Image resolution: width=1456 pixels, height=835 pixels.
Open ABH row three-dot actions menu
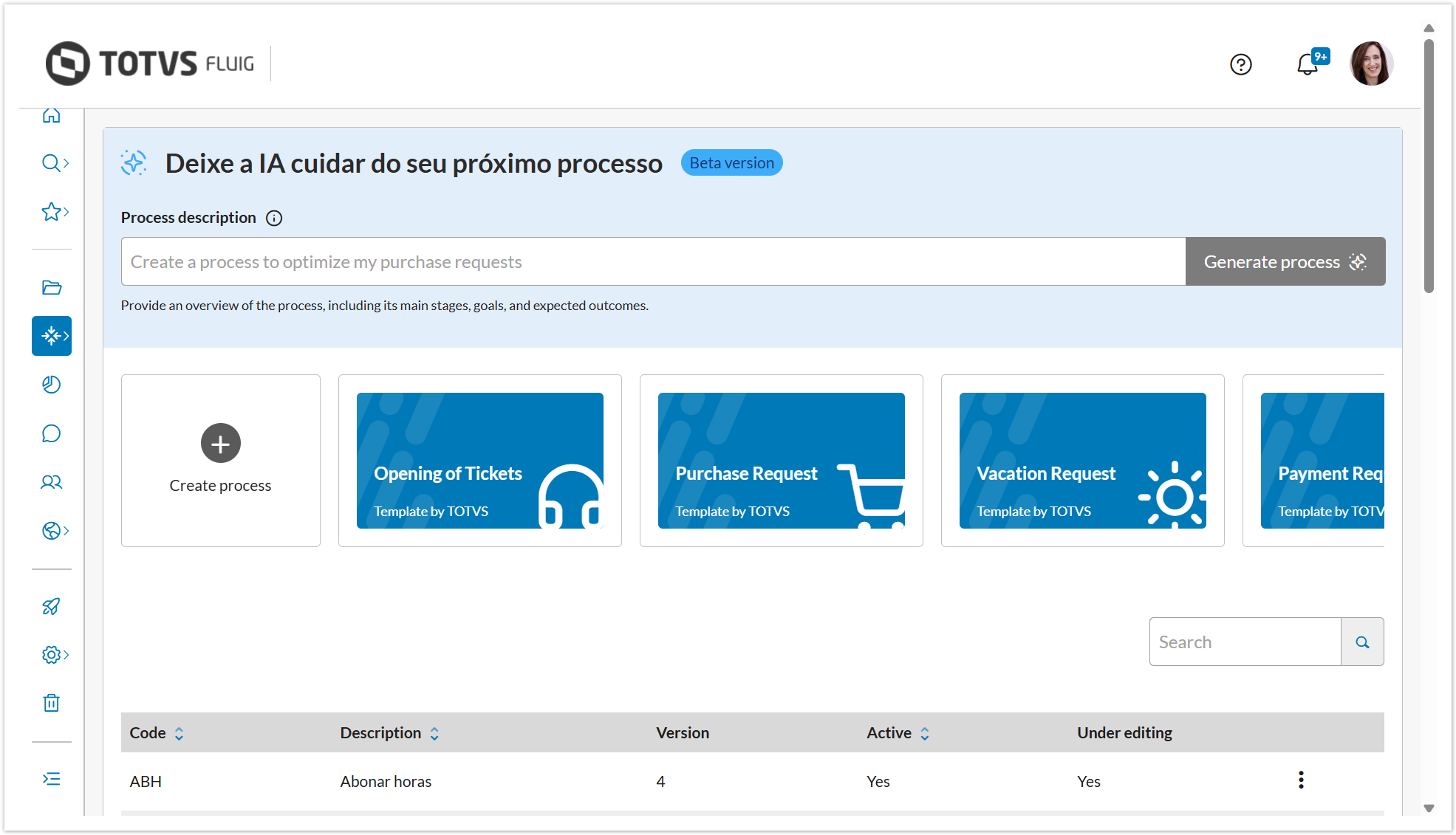(x=1301, y=780)
